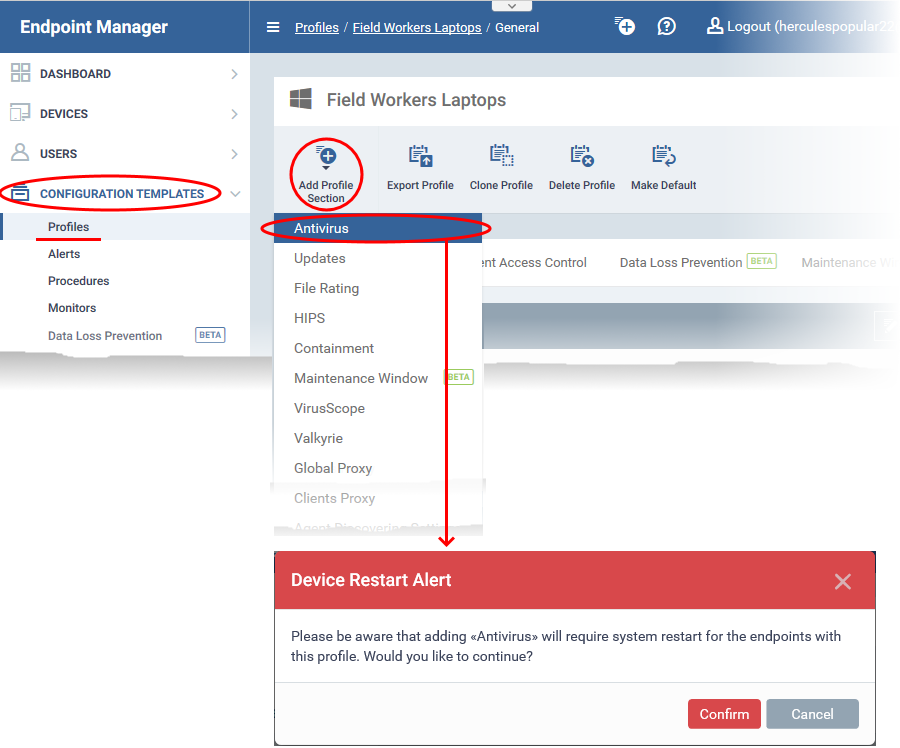
Task: Choose Containment from profile section menu
Action: (x=334, y=348)
